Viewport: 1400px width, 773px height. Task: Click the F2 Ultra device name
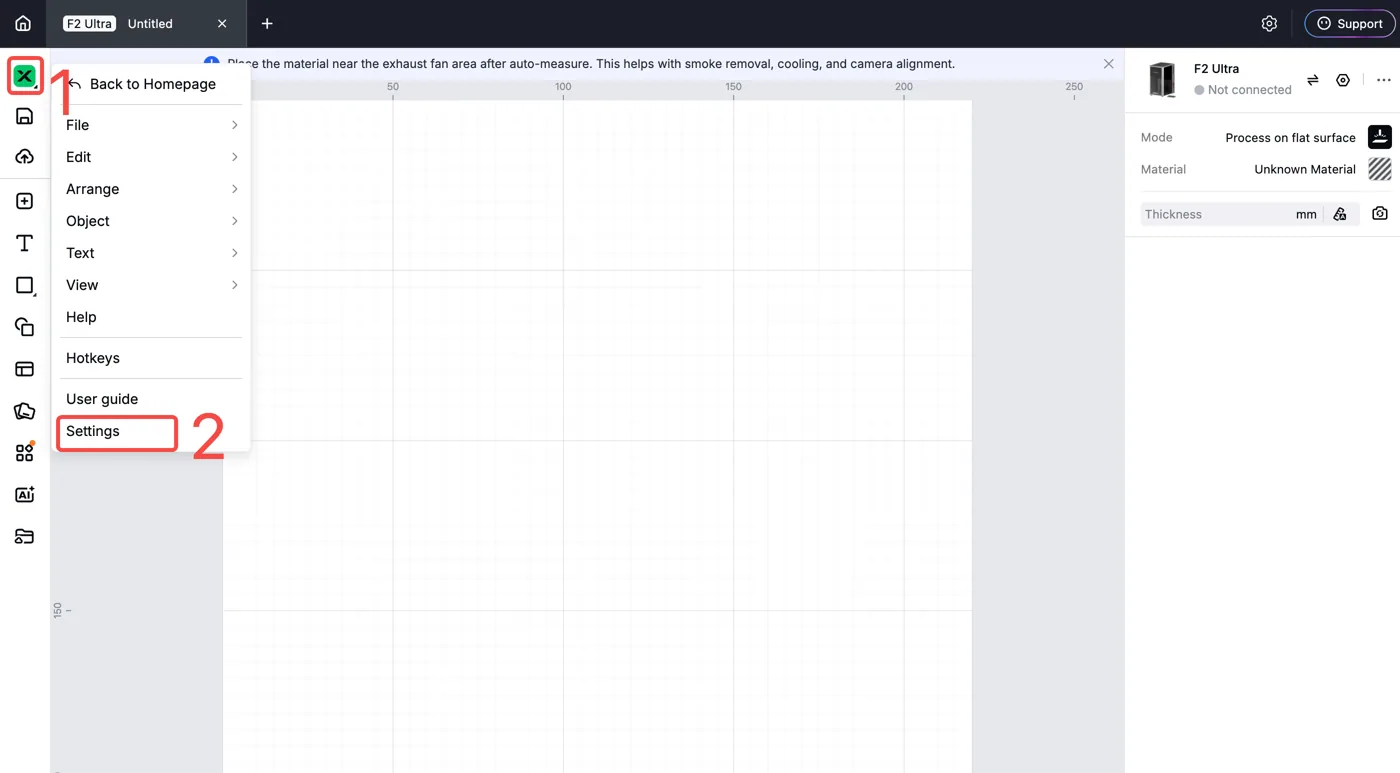[1216, 69]
